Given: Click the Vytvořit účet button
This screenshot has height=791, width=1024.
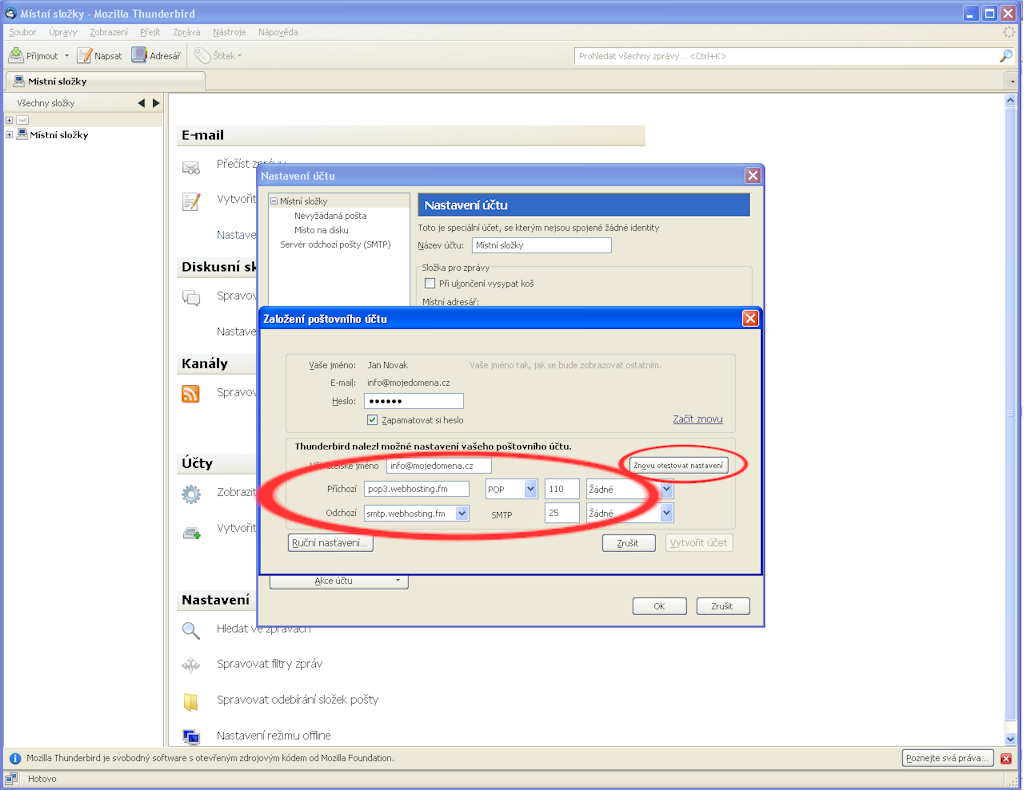Looking at the screenshot, I should (699, 543).
